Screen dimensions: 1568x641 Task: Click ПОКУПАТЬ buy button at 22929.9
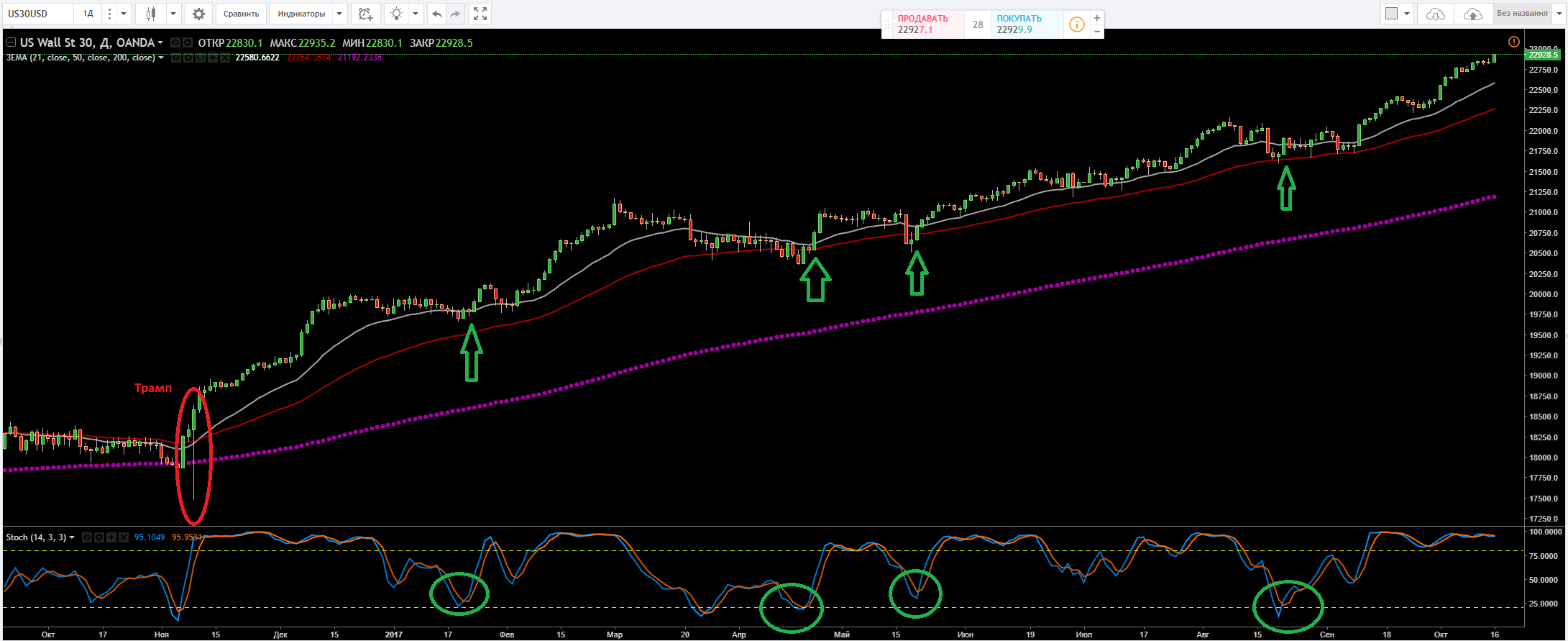pos(1027,24)
